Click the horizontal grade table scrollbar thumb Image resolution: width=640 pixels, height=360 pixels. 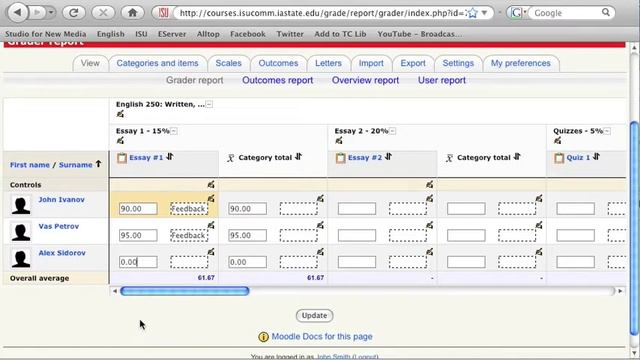tap(184, 291)
